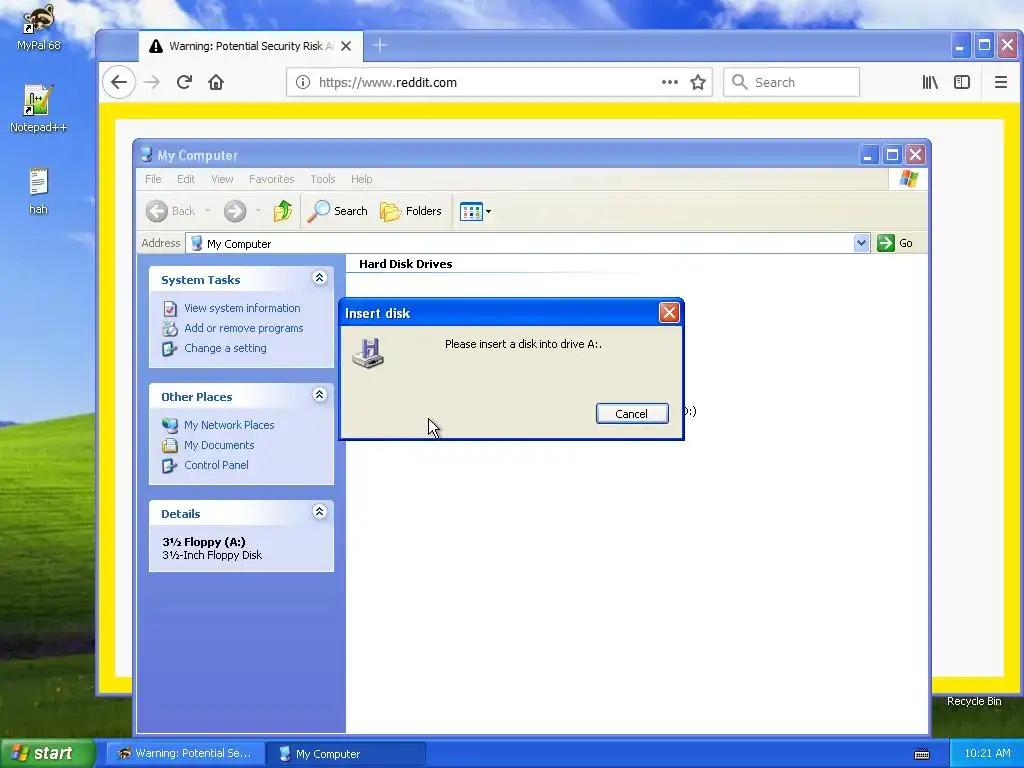Click Search in Explorer toolbar
This screenshot has width=1024, height=768.
tap(338, 211)
